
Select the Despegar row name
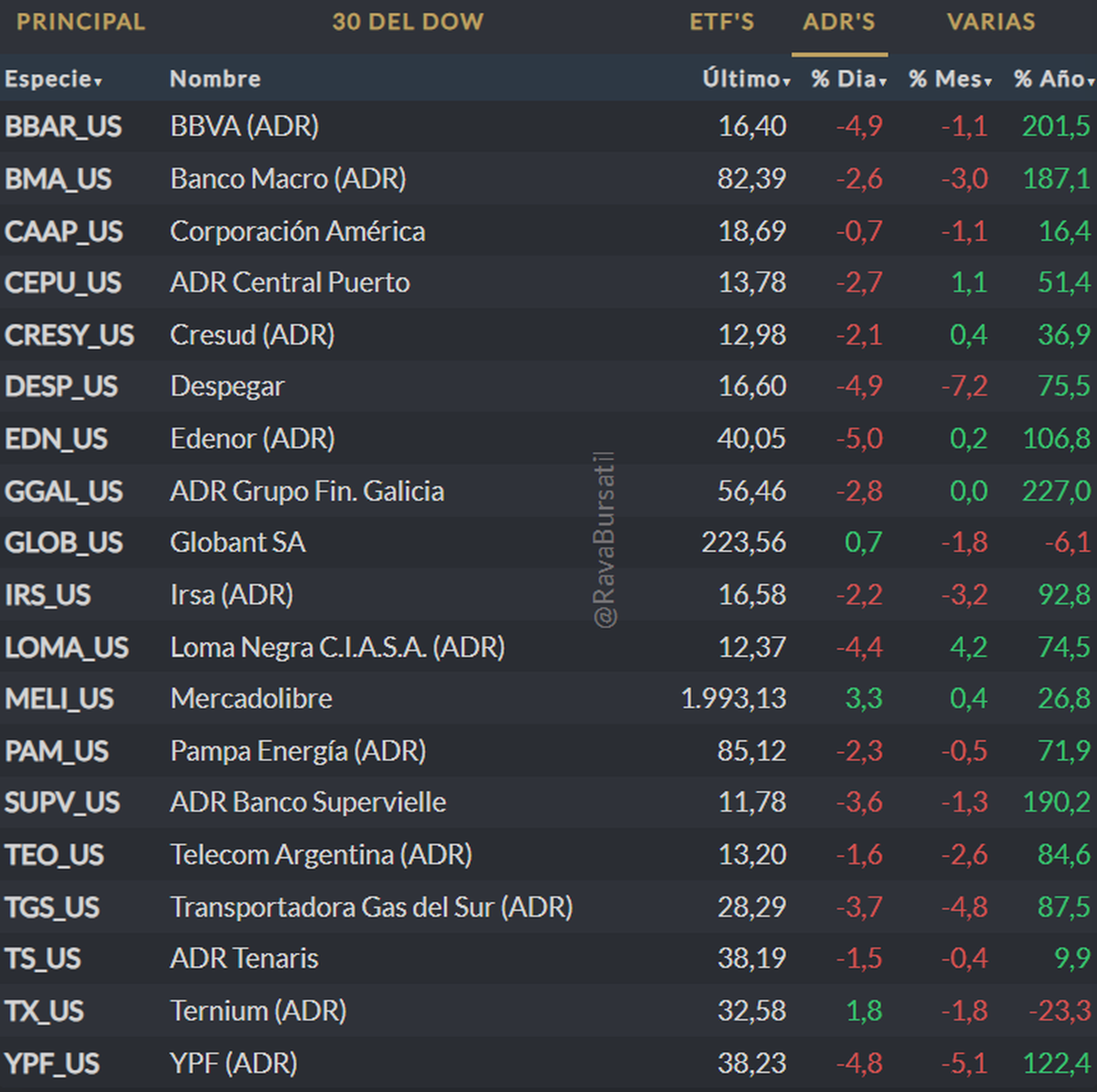pyautogui.click(x=227, y=387)
